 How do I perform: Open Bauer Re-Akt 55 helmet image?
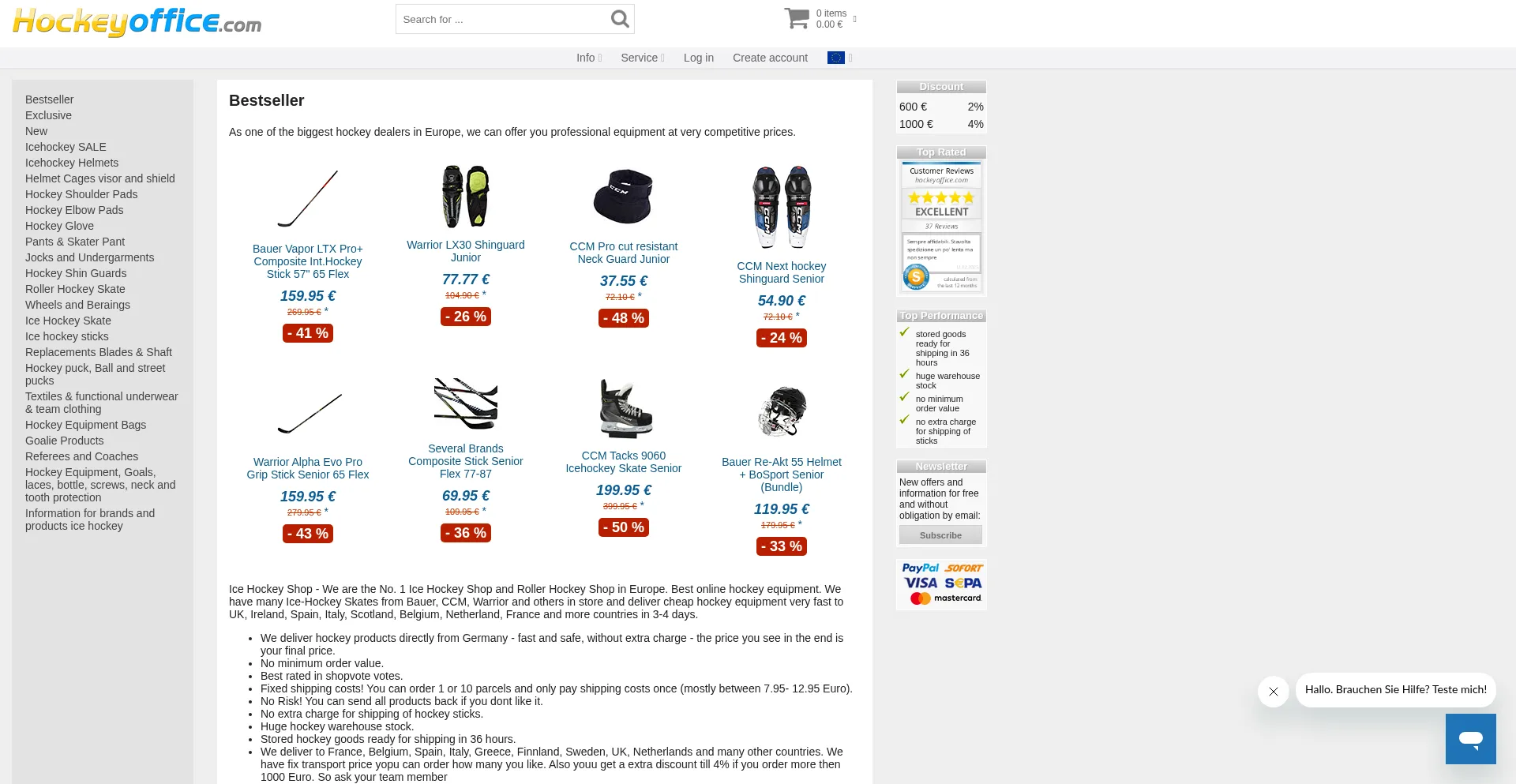pyautogui.click(x=782, y=412)
